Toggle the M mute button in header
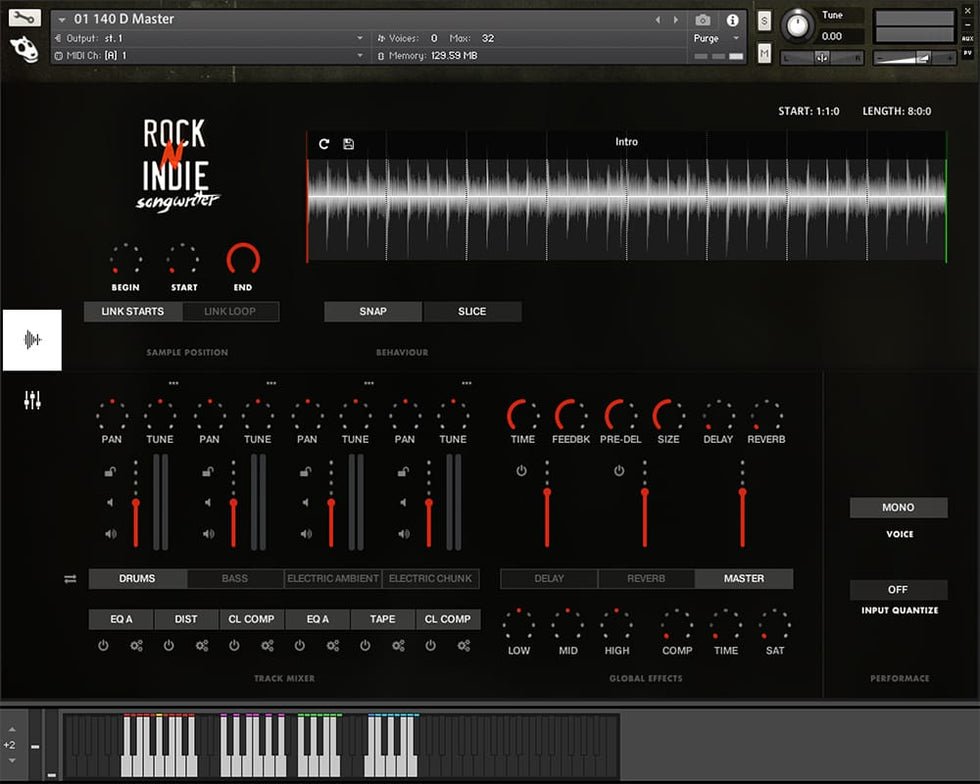 (x=764, y=53)
